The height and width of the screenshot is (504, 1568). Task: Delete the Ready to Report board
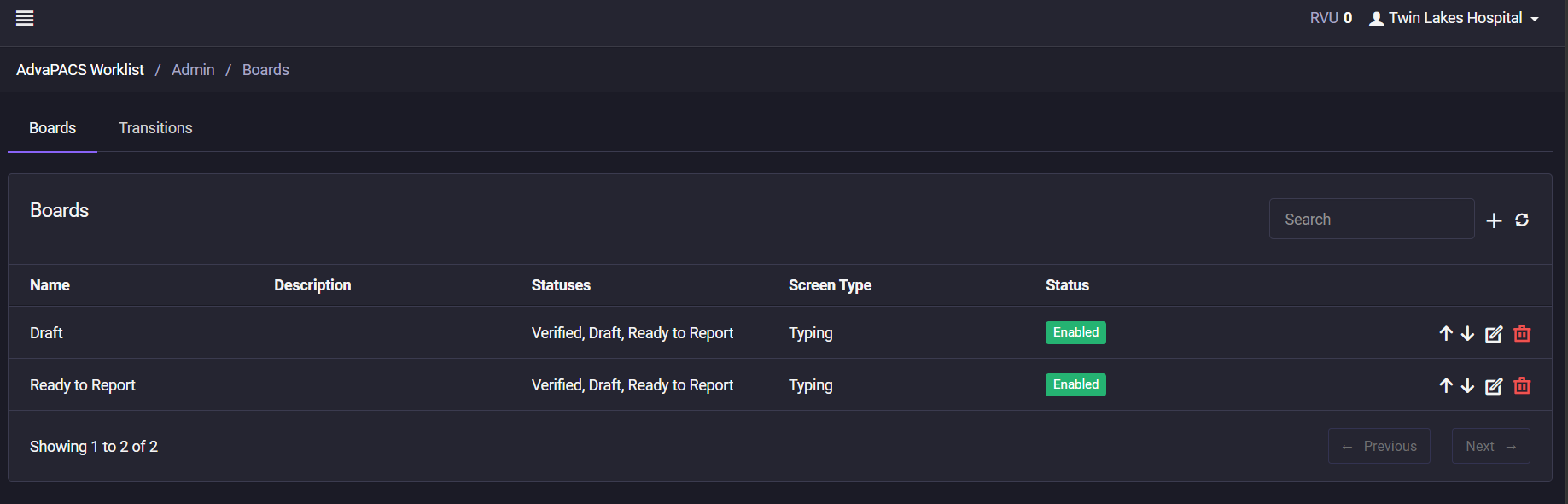tap(1522, 385)
